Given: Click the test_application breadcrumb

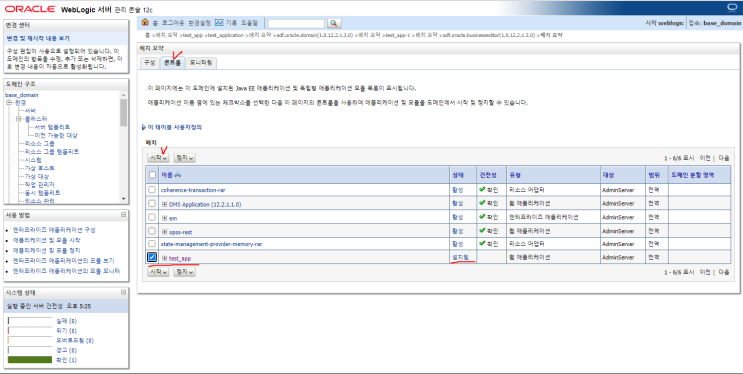Looking at the screenshot, I should [226, 36].
